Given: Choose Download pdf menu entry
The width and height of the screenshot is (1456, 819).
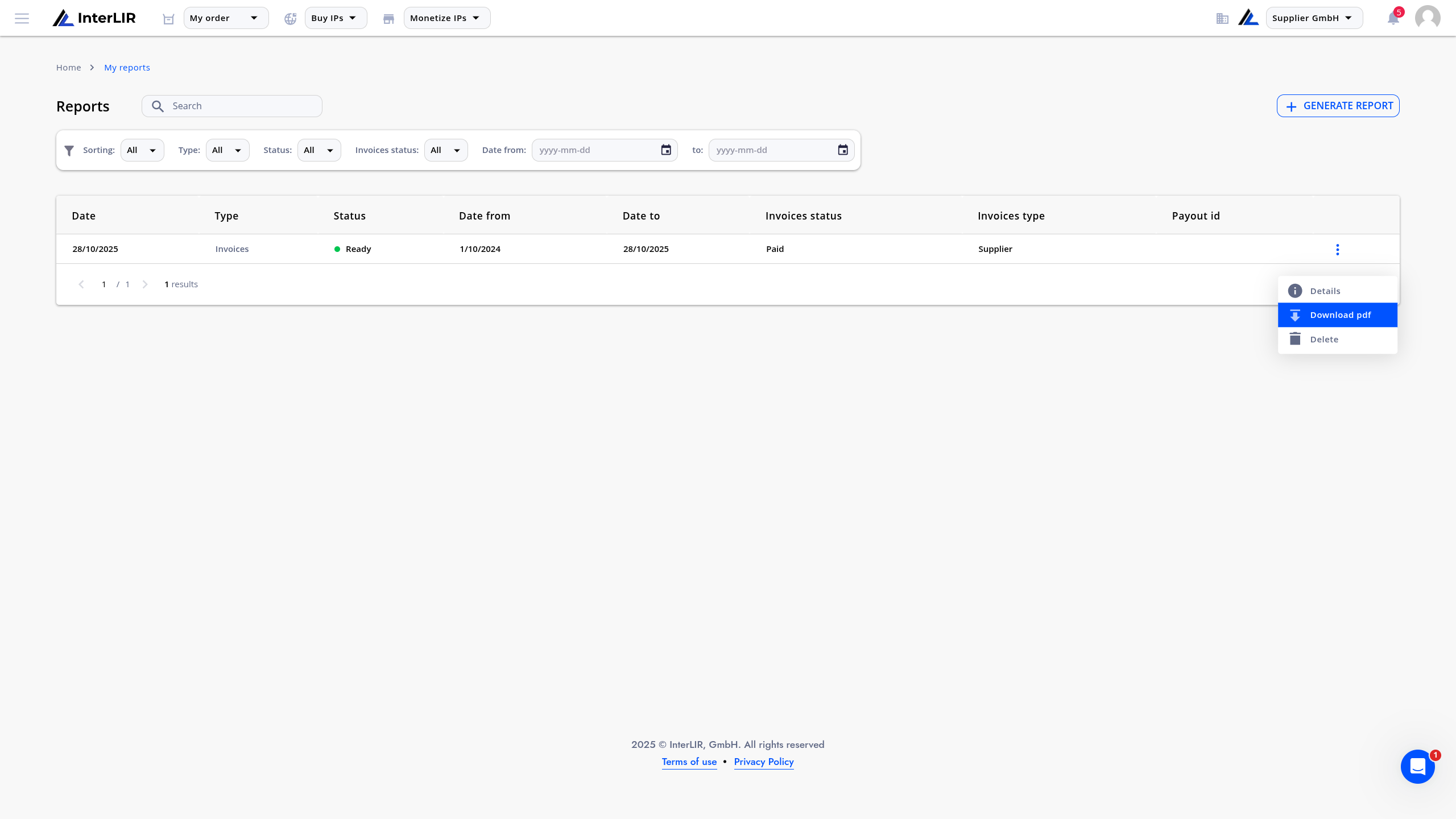Looking at the screenshot, I should 1338,315.
